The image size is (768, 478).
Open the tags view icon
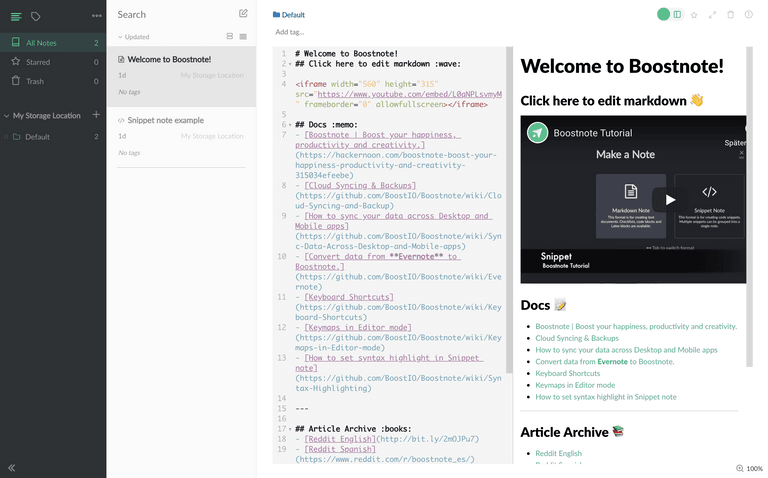pos(35,17)
